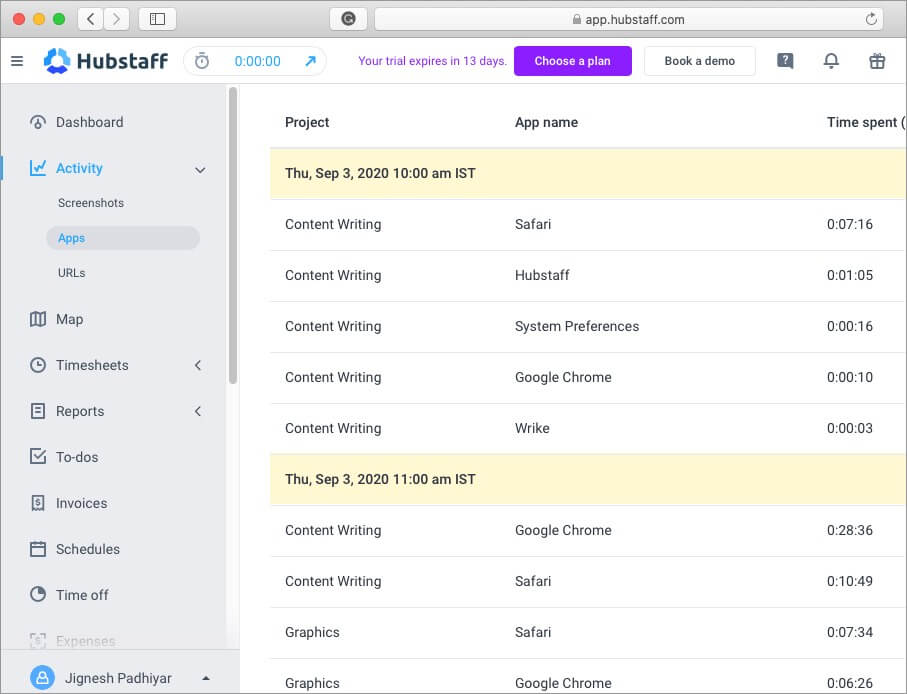Viewport: 907px width, 694px height.
Task: Open the help question mark icon
Action: [785, 61]
